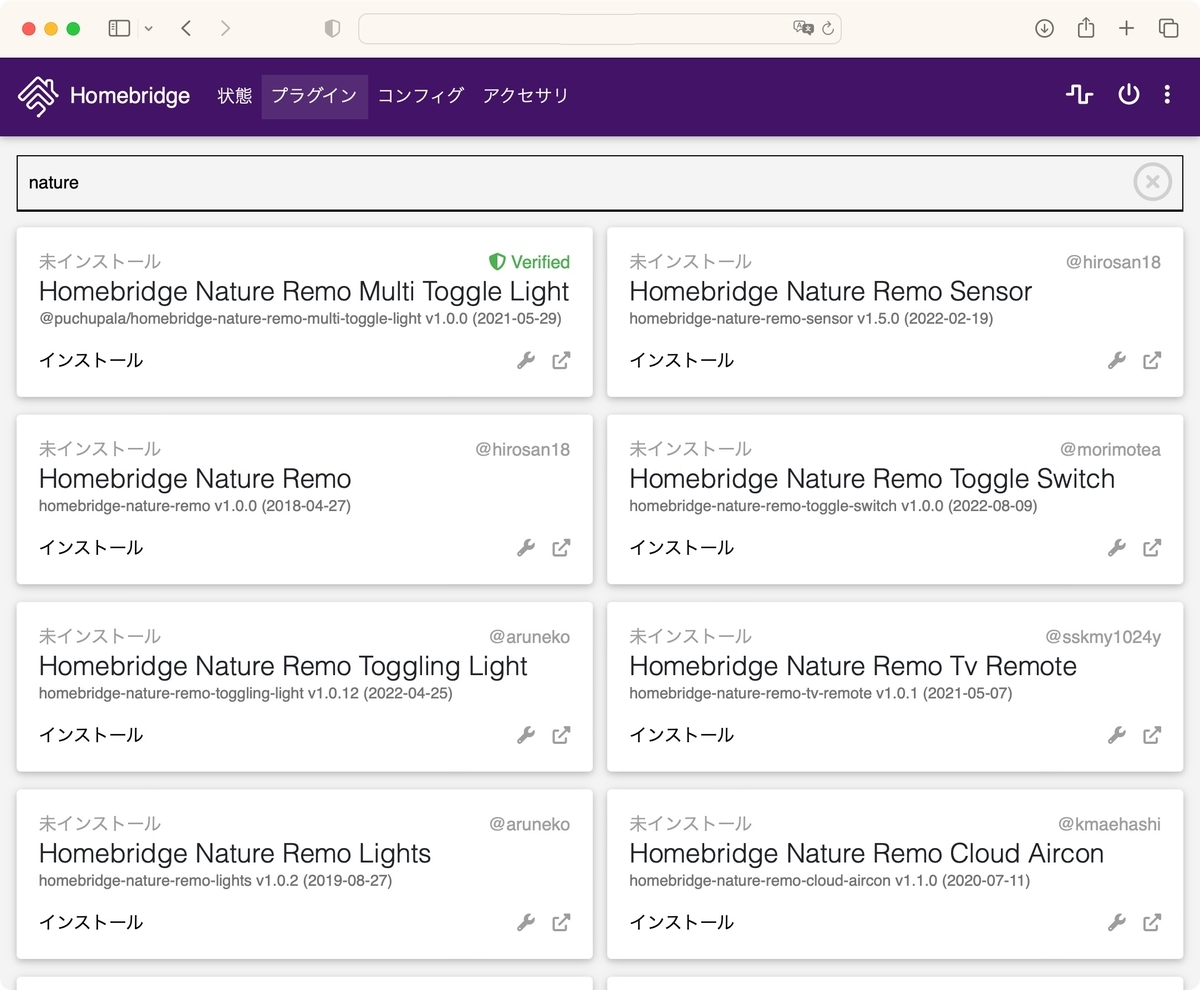Install Nature Remo Sensor plugin

(x=682, y=360)
